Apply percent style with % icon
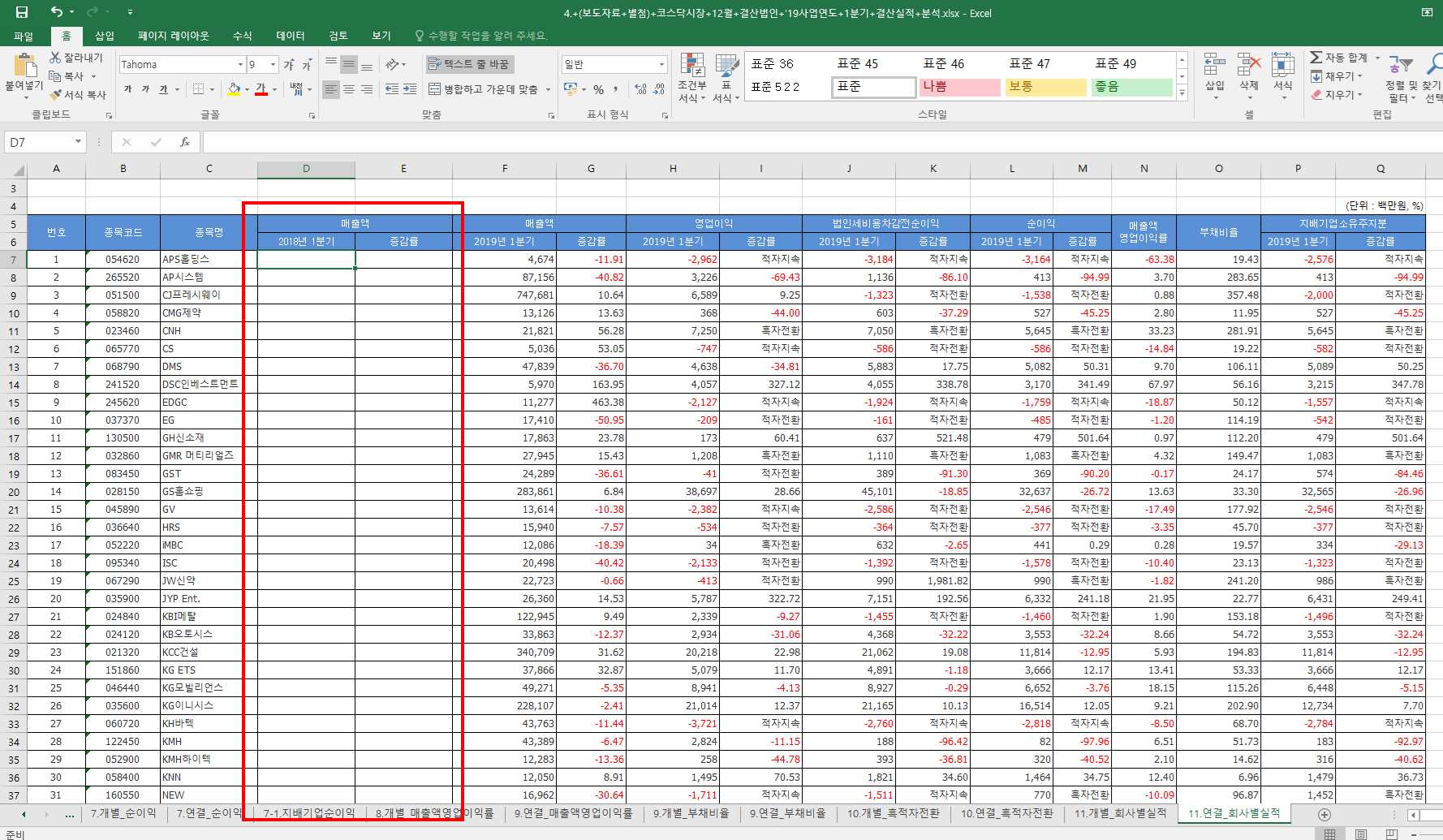The image size is (1443, 840). coord(598,89)
